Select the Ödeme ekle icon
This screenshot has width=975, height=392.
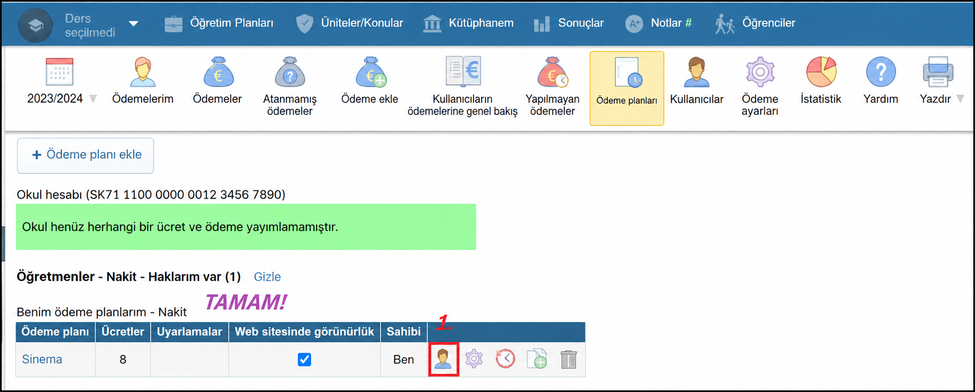(x=370, y=72)
